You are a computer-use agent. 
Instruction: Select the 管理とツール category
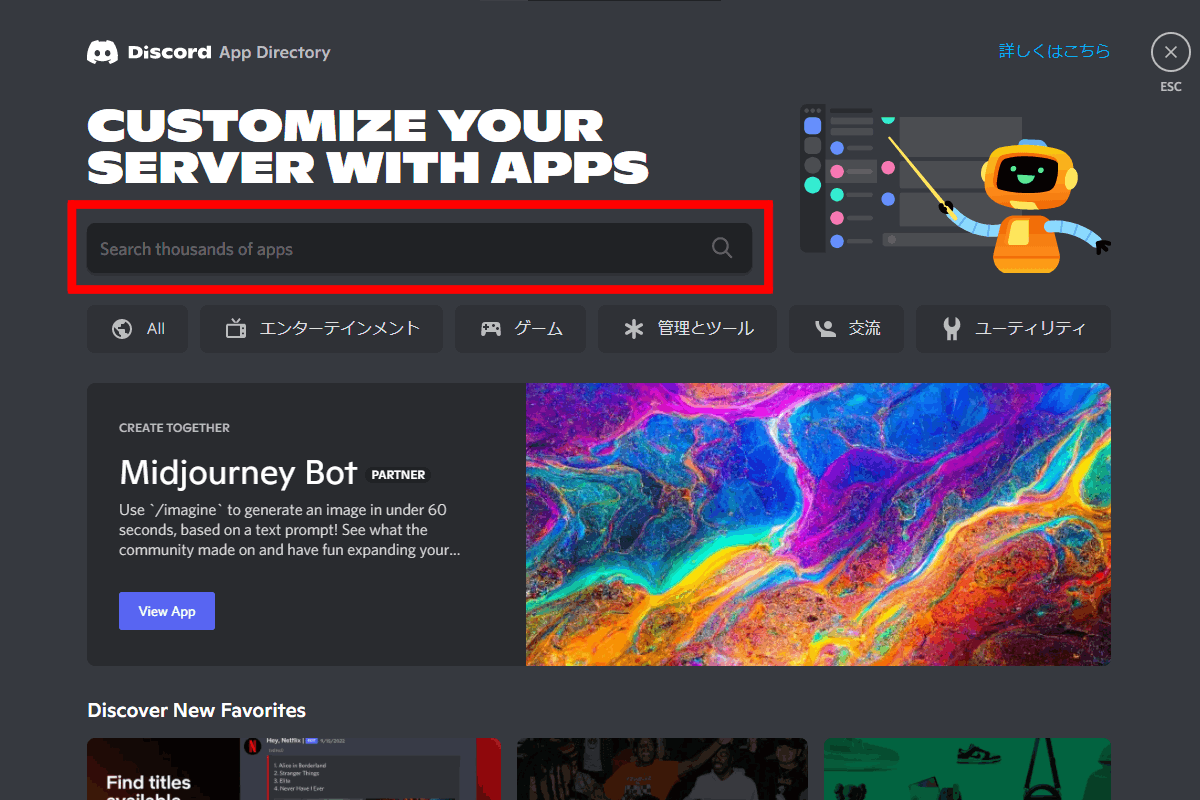pyautogui.click(x=687, y=329)
